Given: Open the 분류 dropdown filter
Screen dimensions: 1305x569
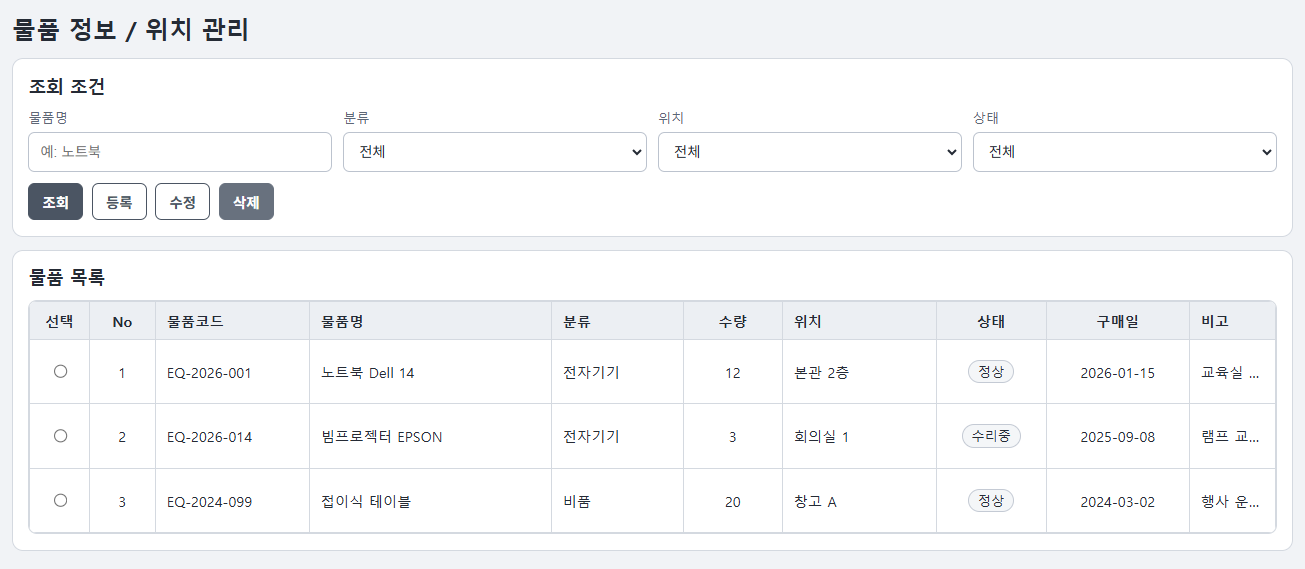Looking at the screenshot, I should tap(495, 152).
